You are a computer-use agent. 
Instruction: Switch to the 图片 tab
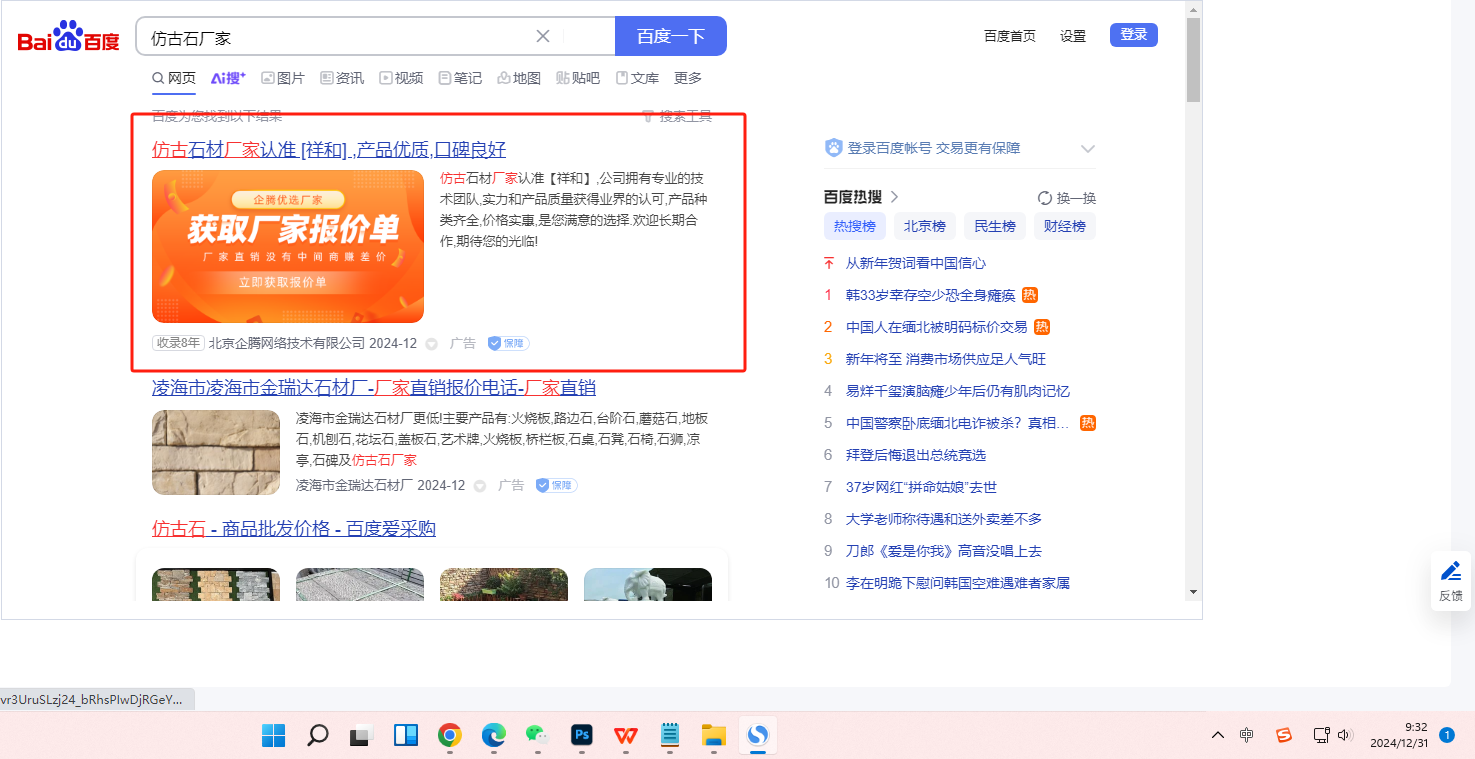[283, 78]
